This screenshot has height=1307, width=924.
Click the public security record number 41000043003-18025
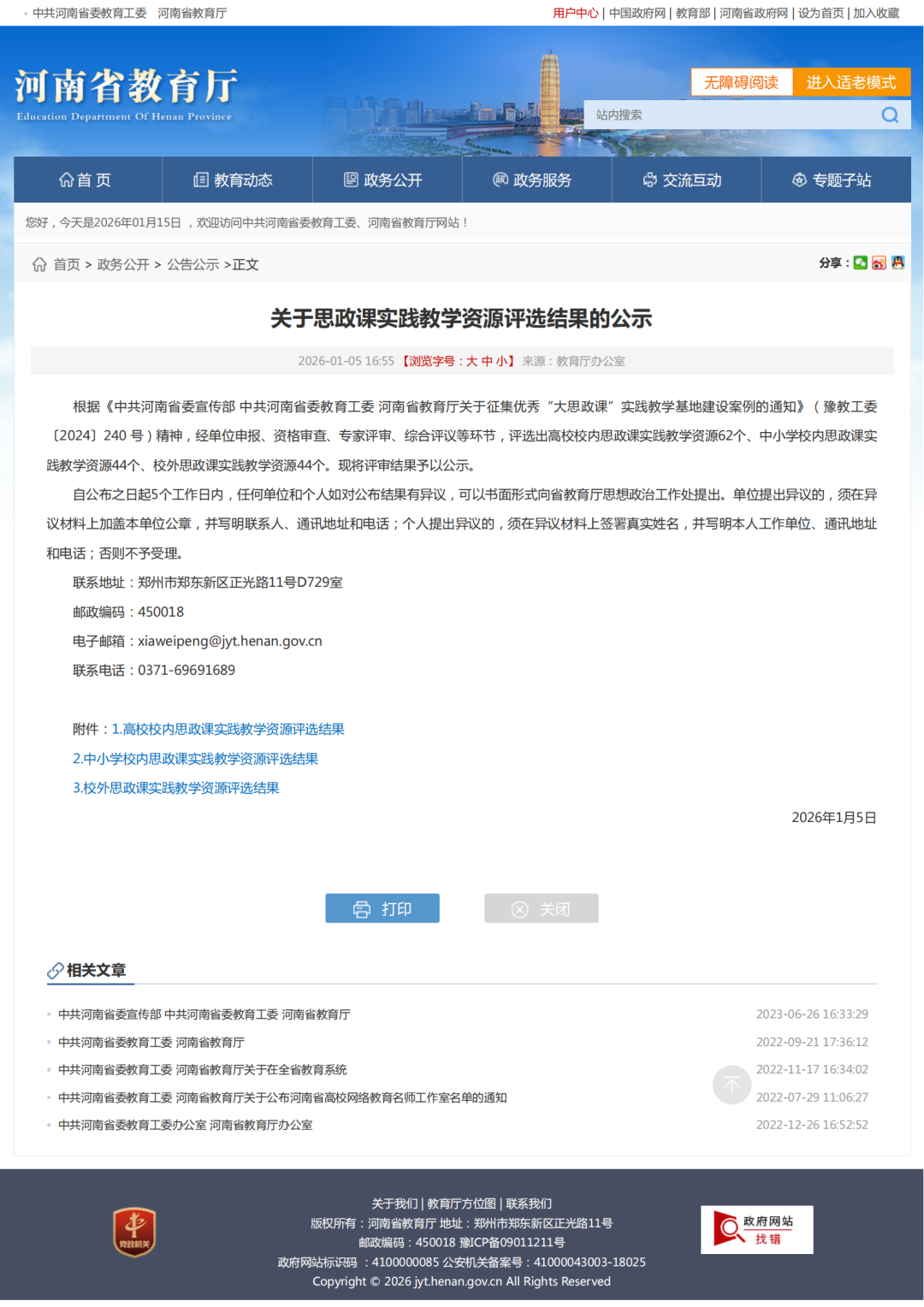coord(589,1262)
